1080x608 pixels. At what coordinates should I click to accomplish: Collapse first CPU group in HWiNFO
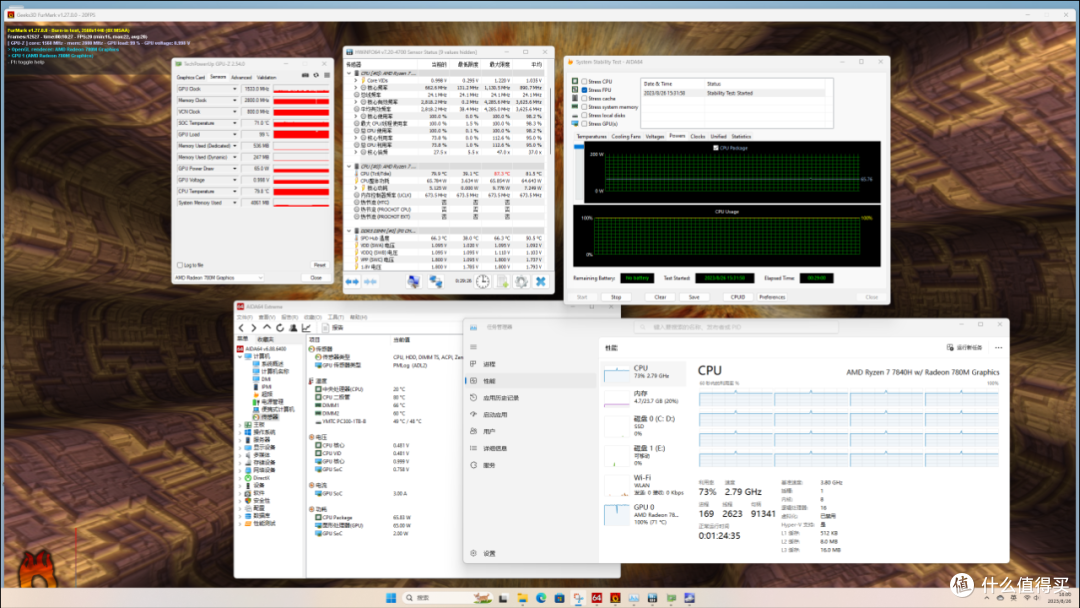tap(349, 73)
